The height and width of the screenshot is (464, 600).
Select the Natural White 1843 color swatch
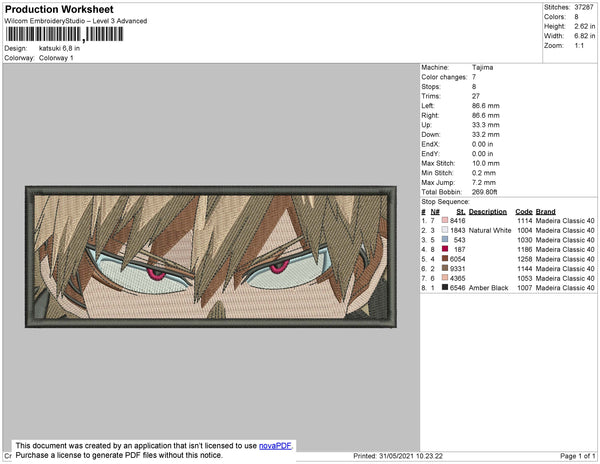[445, 230]
